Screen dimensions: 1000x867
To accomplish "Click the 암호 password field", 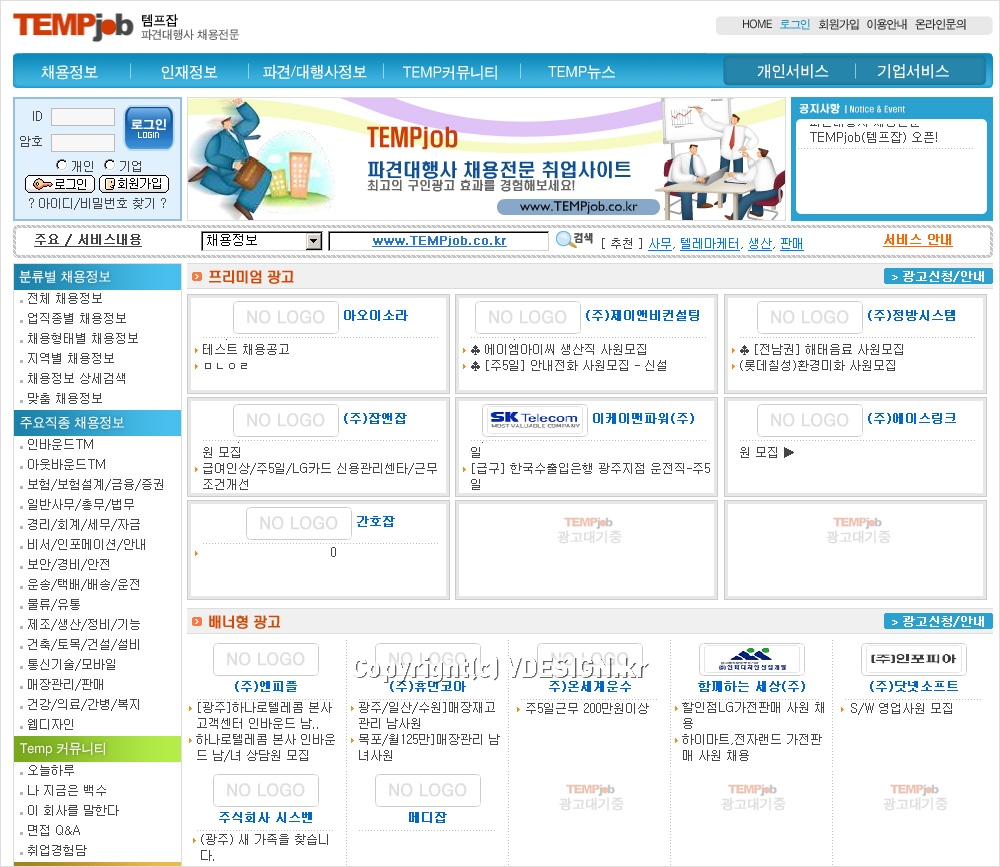I will coord(83,142).
